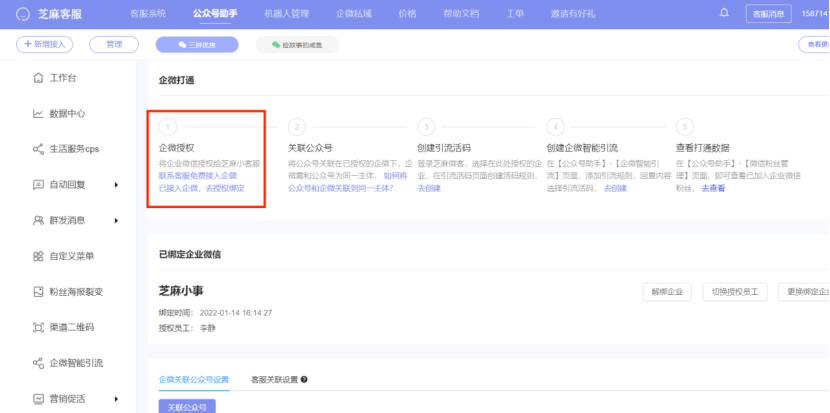830x413 pixels.
Task: Click the 企微打通 section heading
Action: [176, 80]
